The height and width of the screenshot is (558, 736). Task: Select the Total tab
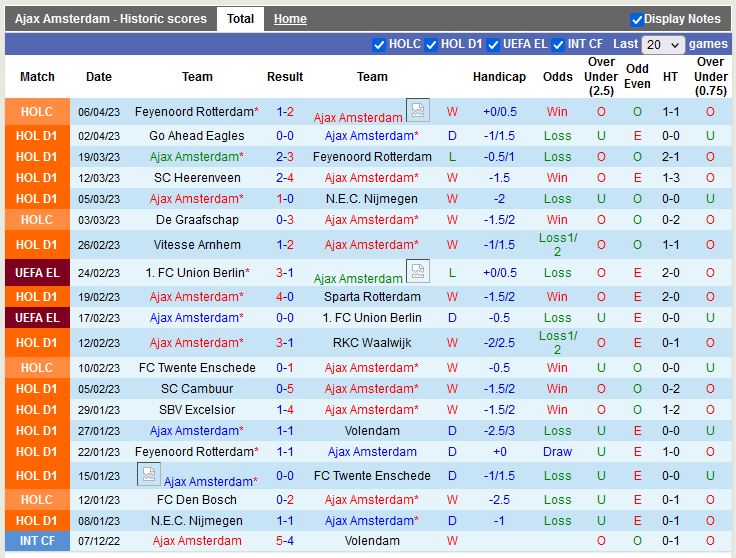(x=240, y=19)
